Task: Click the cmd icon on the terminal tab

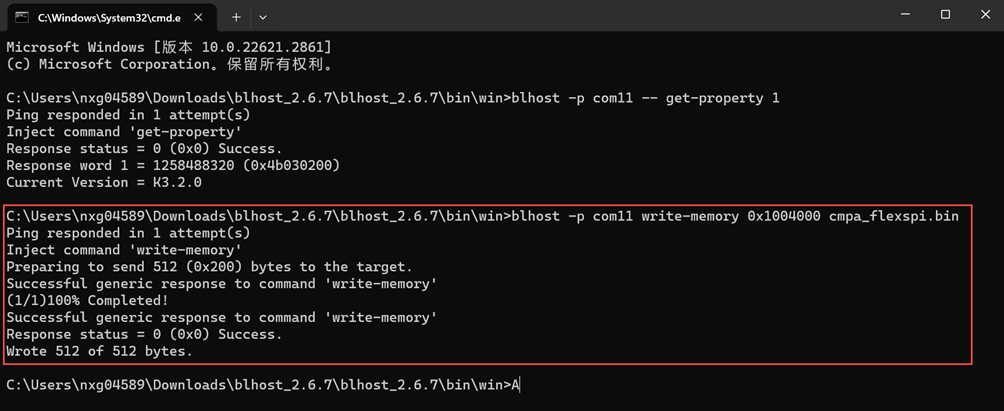Action: click(22, 17)
